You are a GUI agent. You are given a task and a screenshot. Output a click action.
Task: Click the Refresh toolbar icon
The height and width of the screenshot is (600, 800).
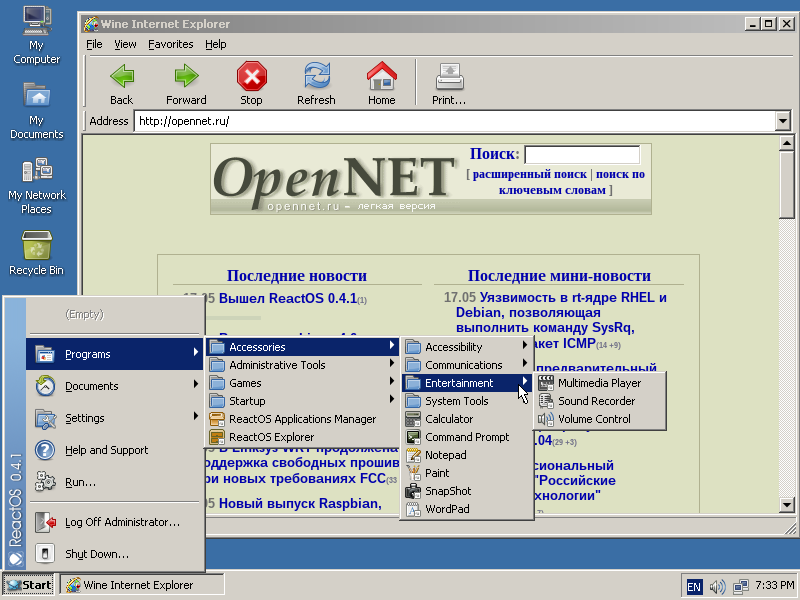(x=316, y=76)
